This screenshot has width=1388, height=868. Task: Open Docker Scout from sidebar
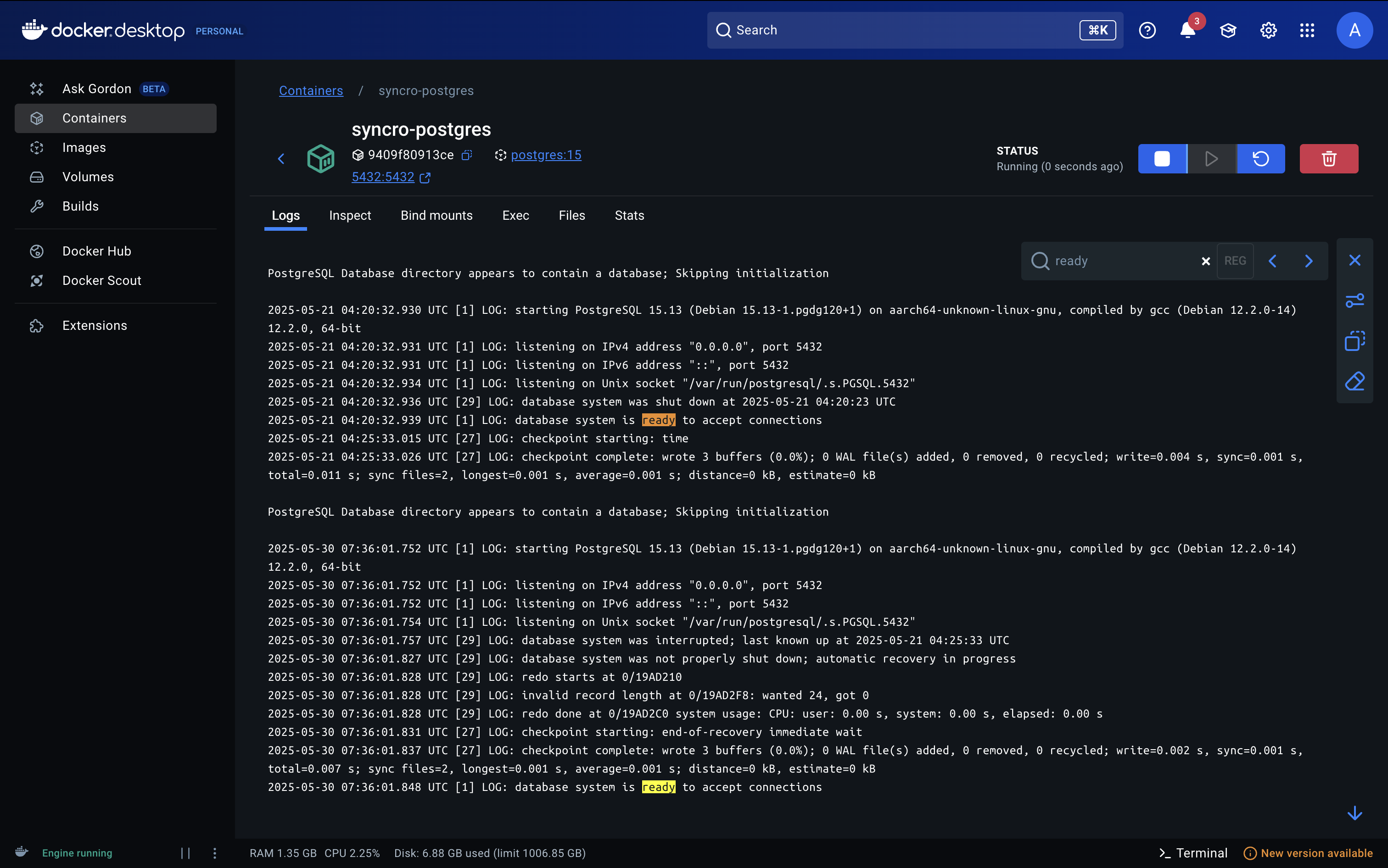coord(115,280)
